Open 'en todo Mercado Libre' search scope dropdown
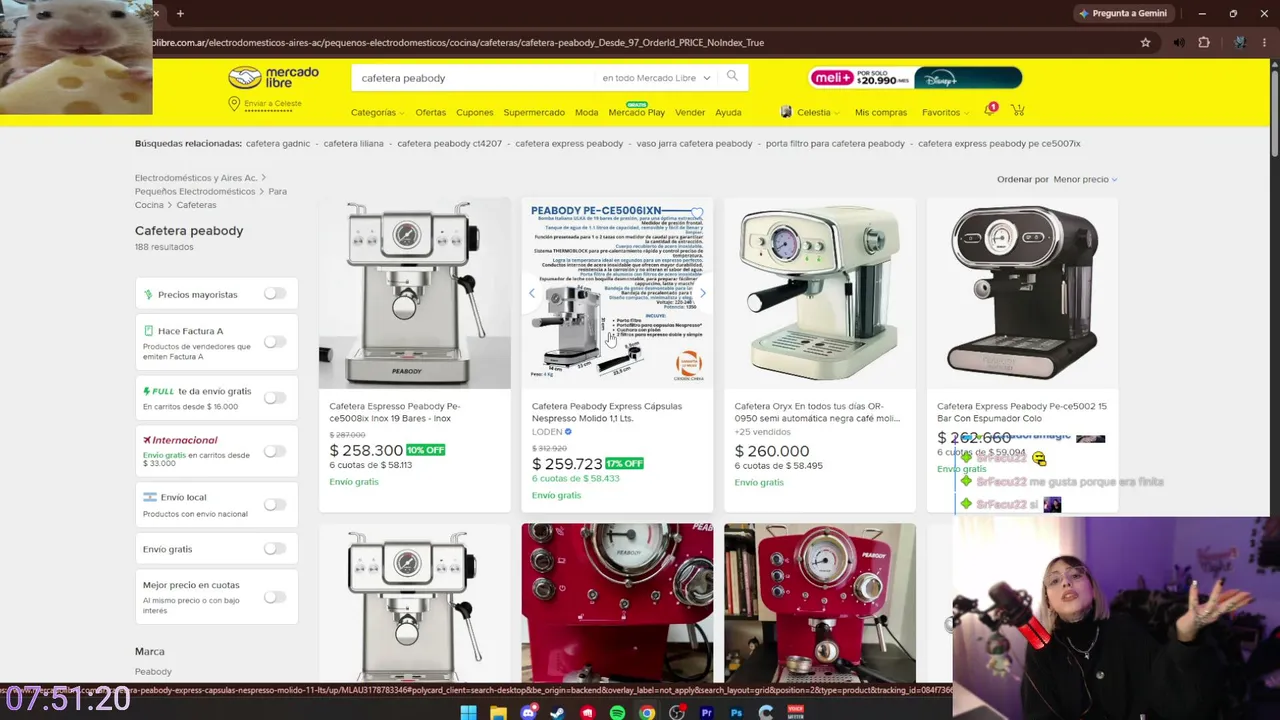This screenshot has height=720, width=1280. click(656, 78)
